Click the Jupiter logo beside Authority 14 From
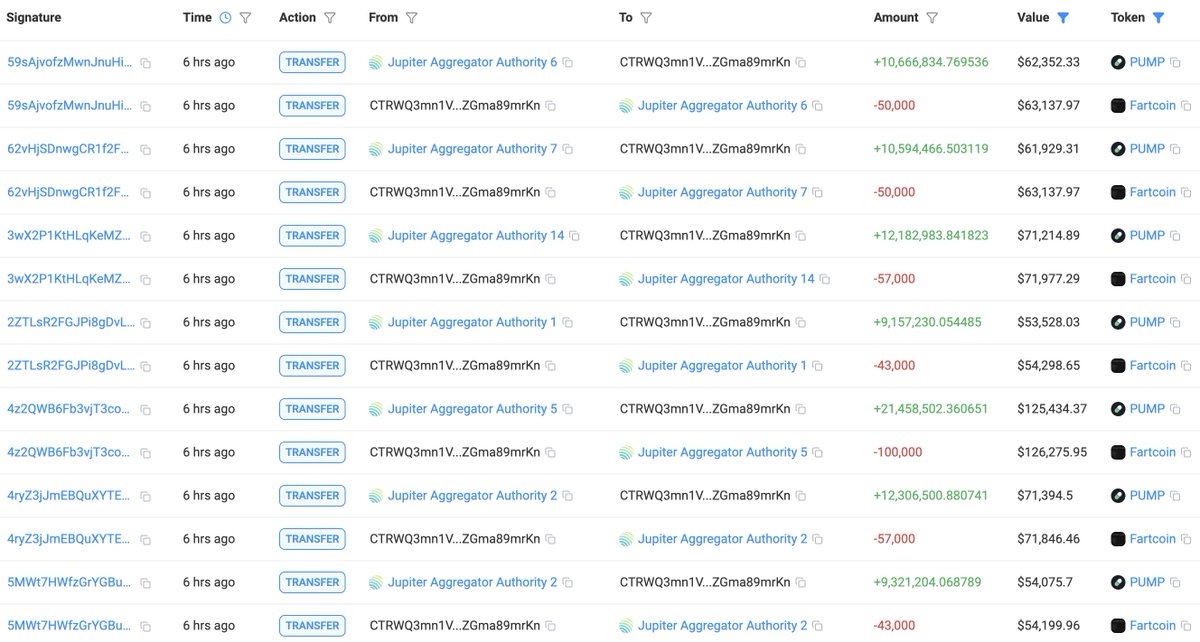1200x642 pixels. pyautogui.click(x=376, y=236)
